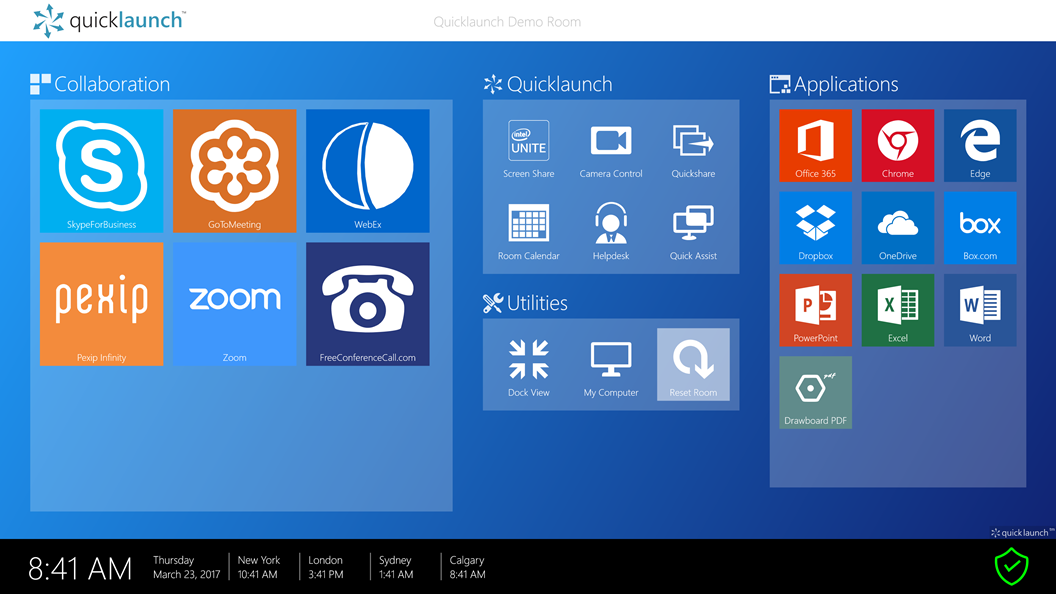Open the Chrome browser tile

click(x=898, y=145)
